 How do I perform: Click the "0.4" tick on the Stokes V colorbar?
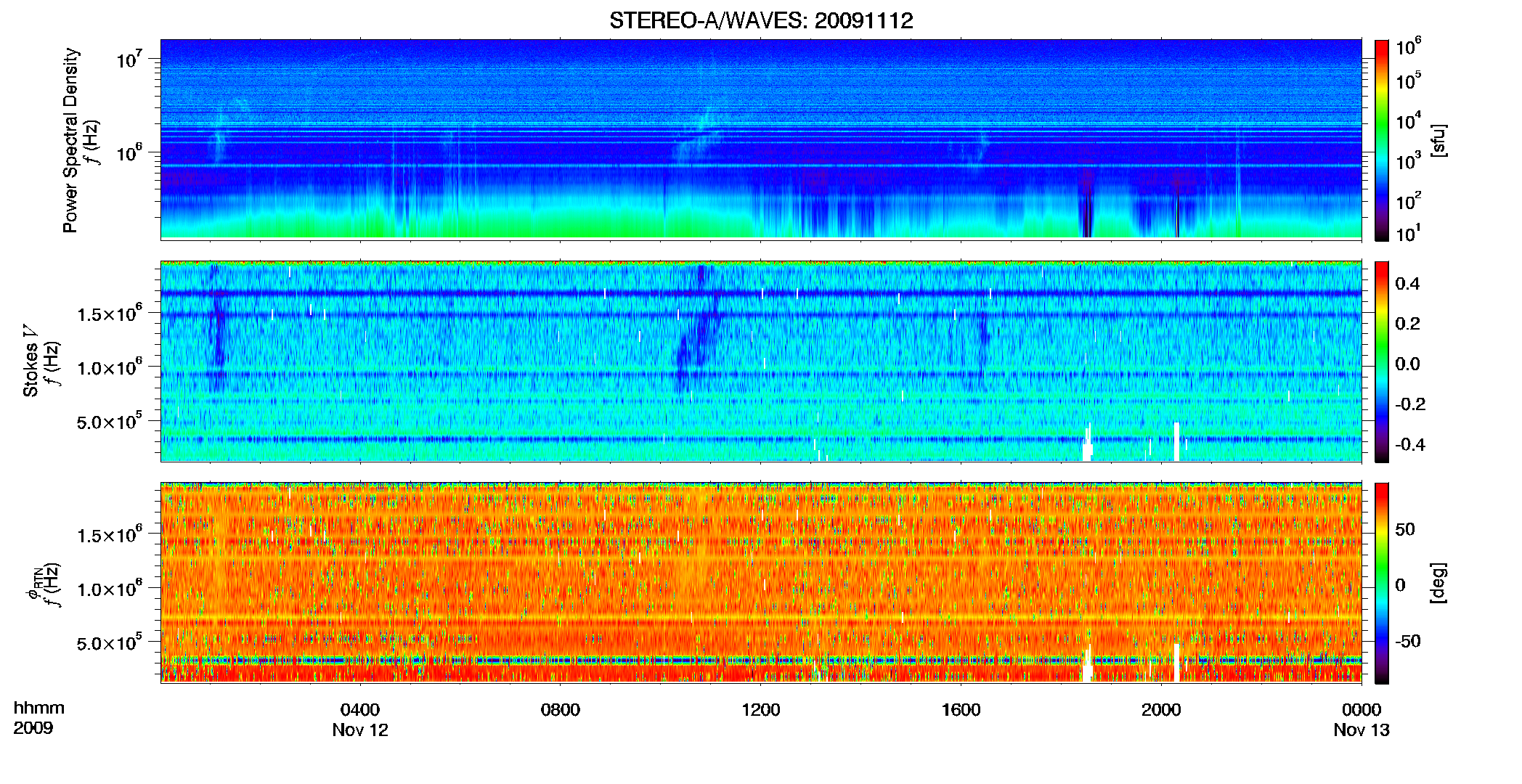point(1407,284)
